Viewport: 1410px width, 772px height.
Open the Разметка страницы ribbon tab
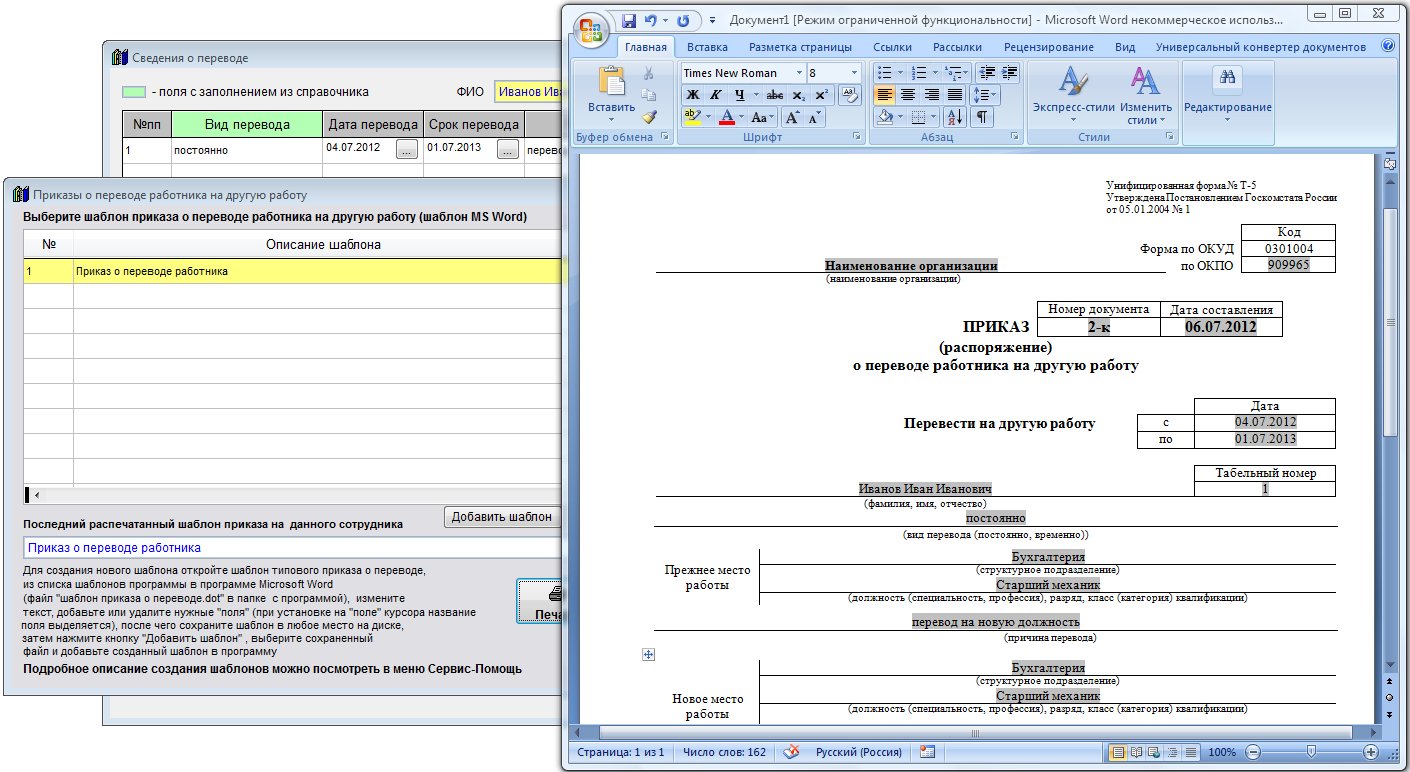[x=800, y=47]
